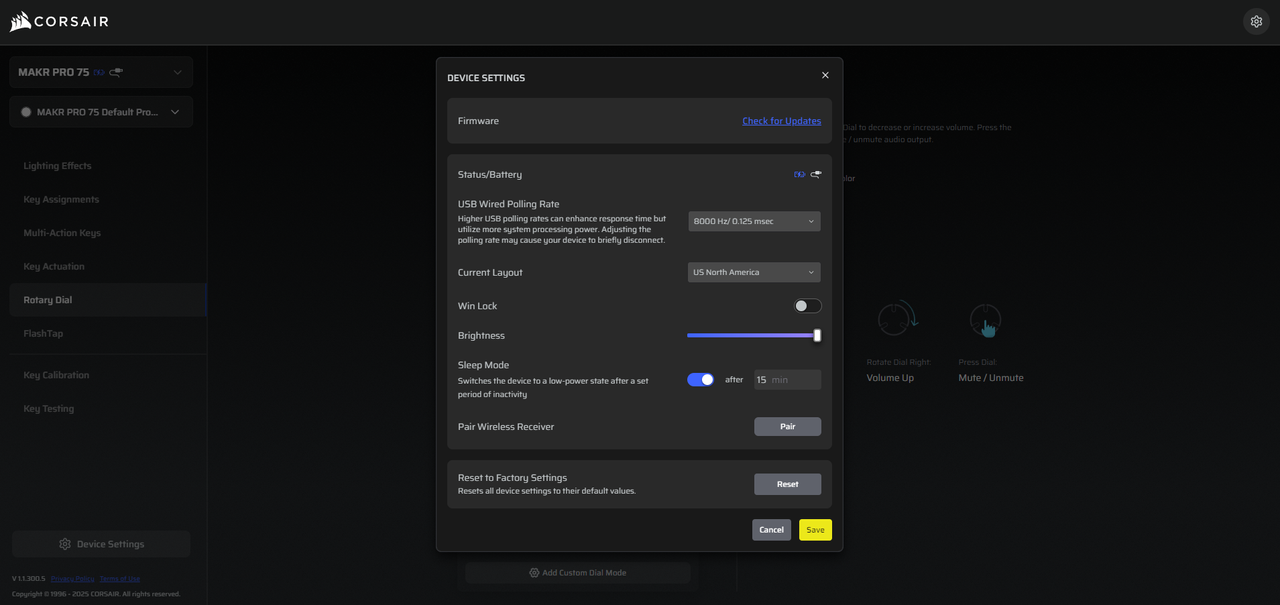Open the app settings gear icon

[1256, 22]
